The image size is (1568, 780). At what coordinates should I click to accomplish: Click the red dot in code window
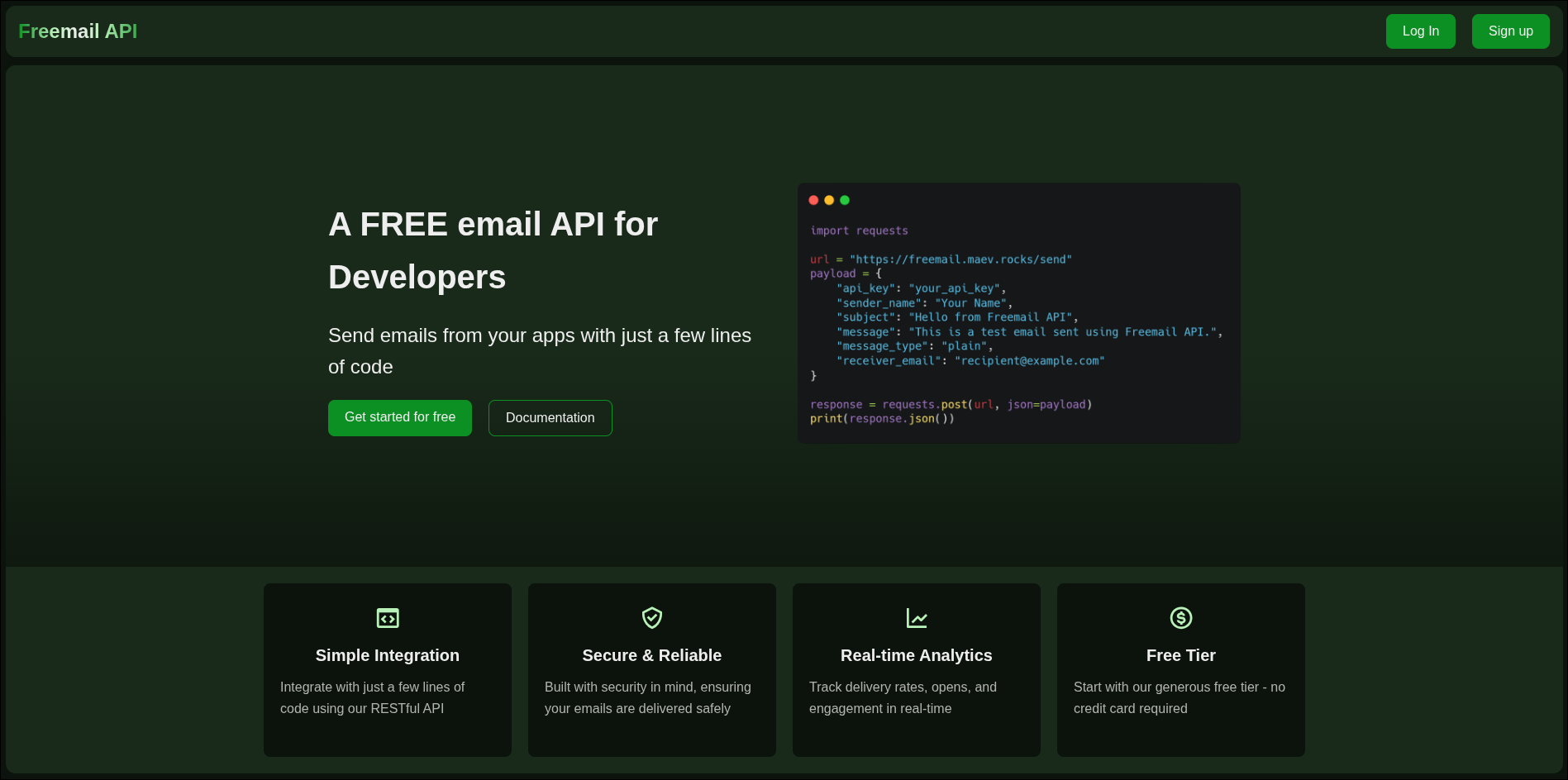click(x=813, y=200)
